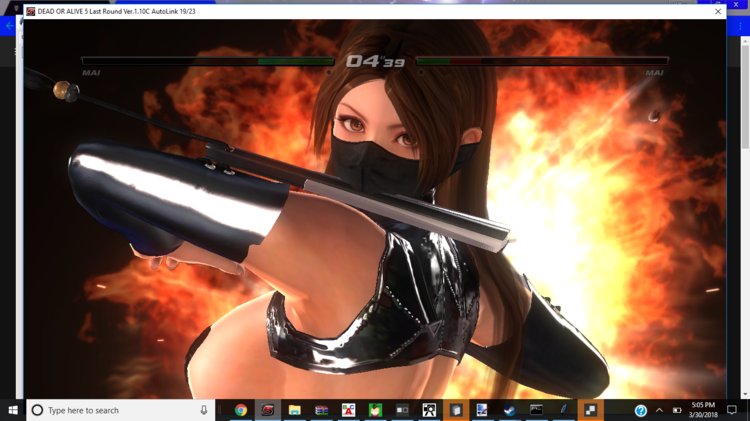
Task: Open the orange-highlighted gray box taskbar app
Action: (x=456, y=410)
